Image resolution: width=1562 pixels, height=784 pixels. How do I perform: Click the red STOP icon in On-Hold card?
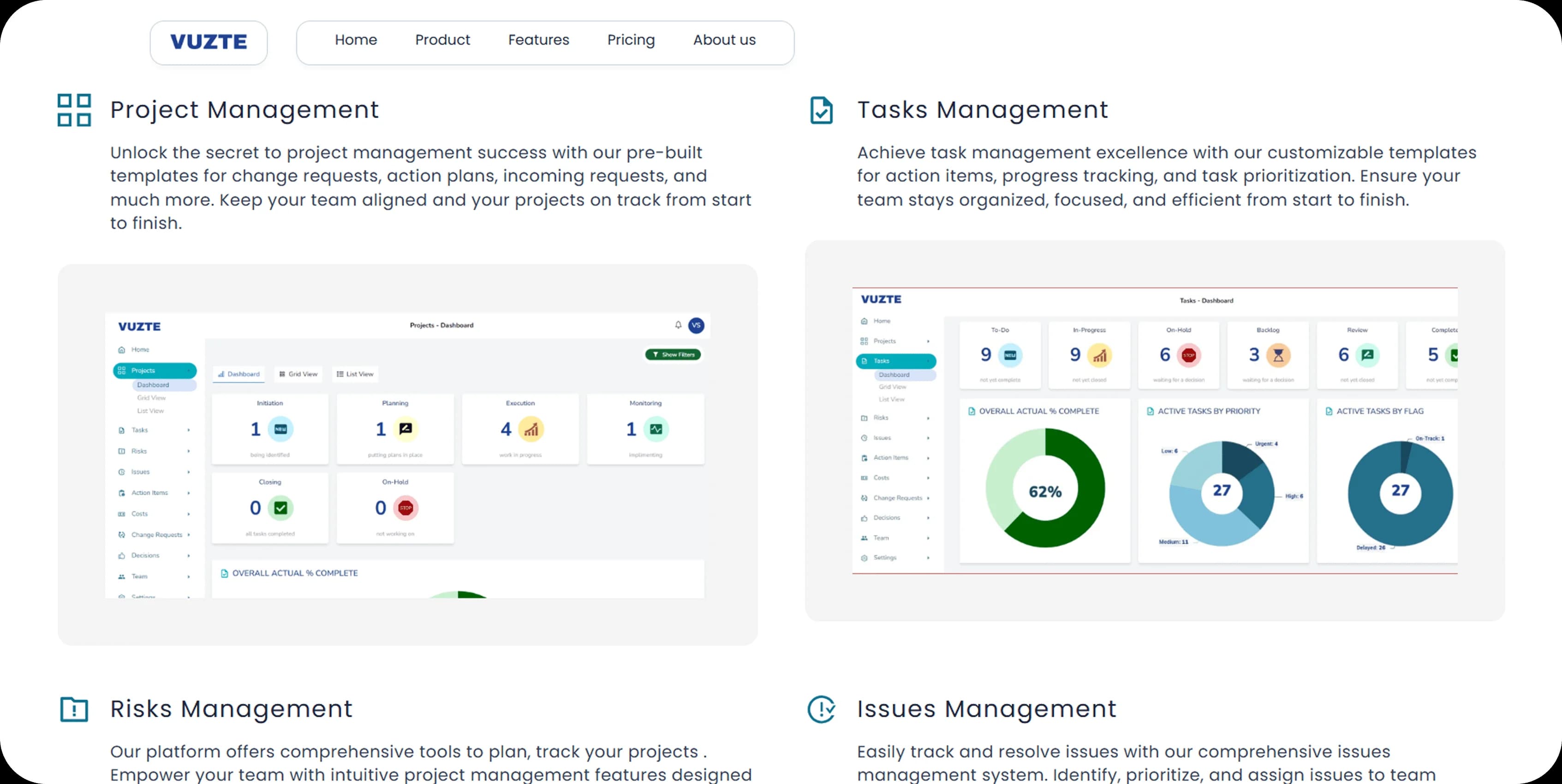(x=405, y=507)
